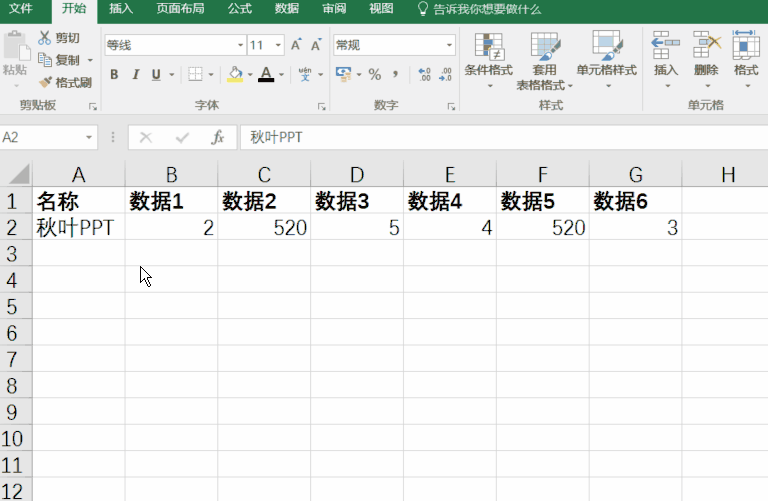Select column C header

264,174
